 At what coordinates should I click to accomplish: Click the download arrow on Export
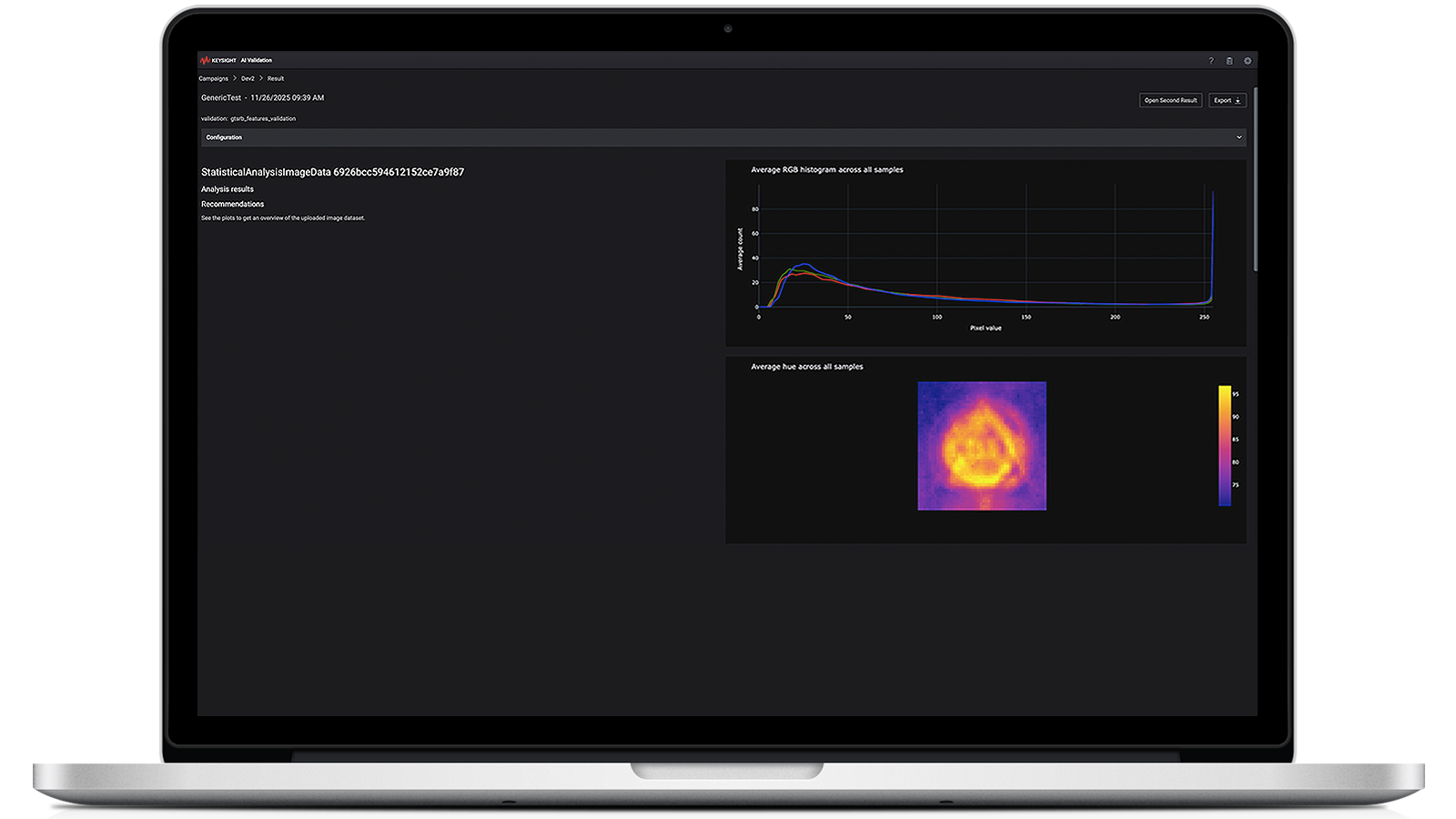click(x=1238, y=100)
